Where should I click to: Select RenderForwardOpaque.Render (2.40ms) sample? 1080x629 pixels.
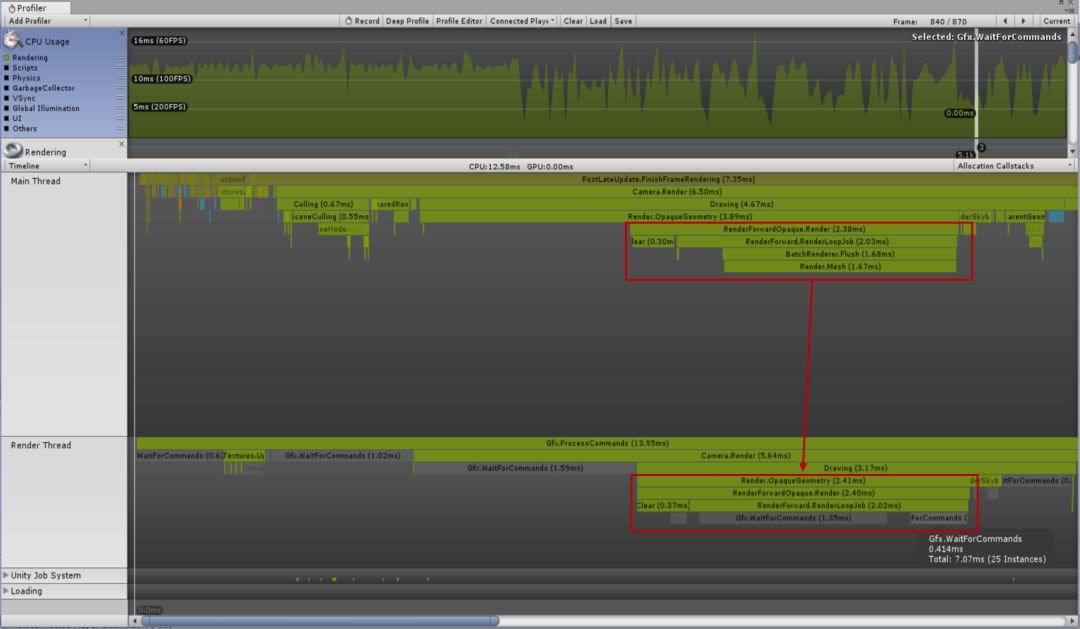tap(802, 493)
